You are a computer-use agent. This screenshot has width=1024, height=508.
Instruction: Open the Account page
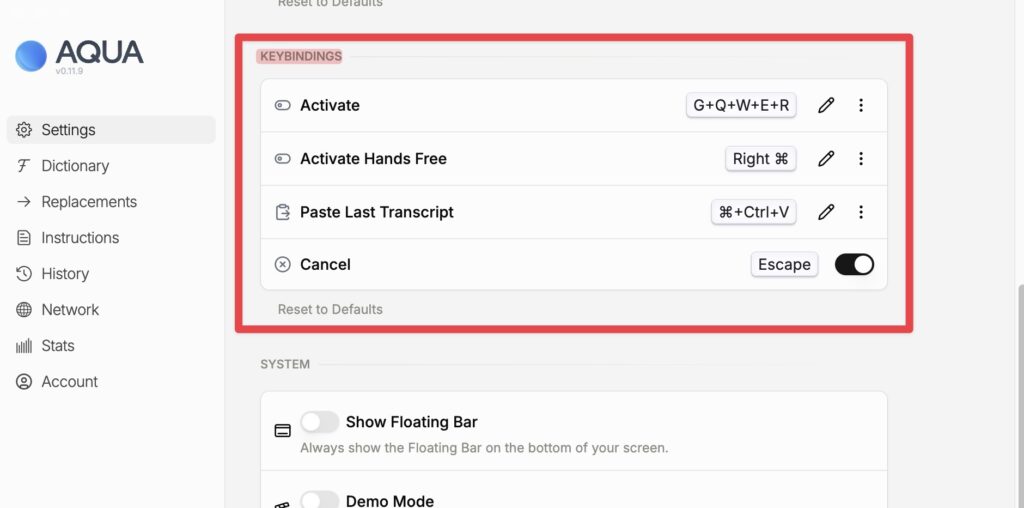pyautogui.click(x=69, y=382)
